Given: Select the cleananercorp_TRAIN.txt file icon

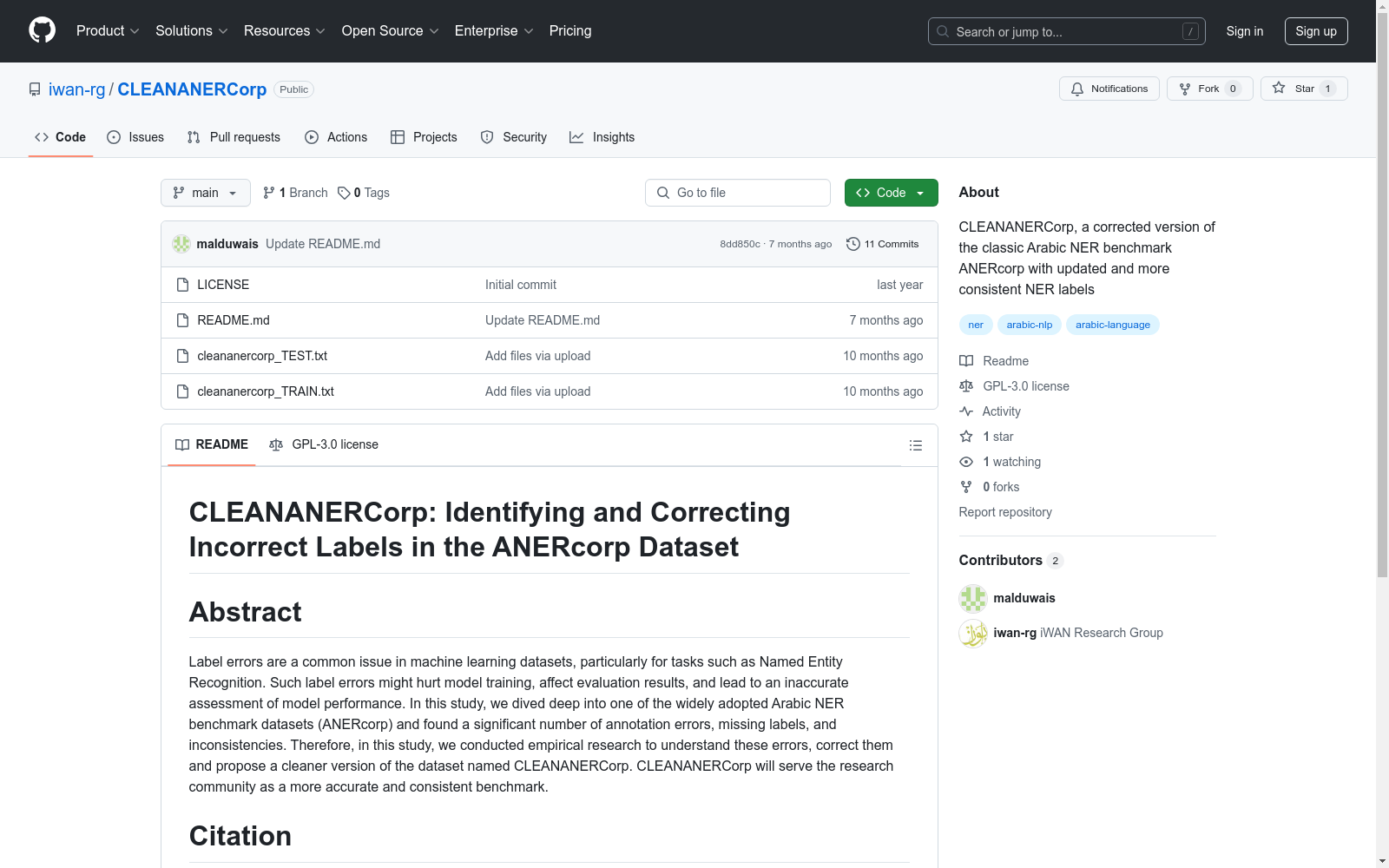Looking at the screenshot, I should pyautogui.click(x=182, y=391).
